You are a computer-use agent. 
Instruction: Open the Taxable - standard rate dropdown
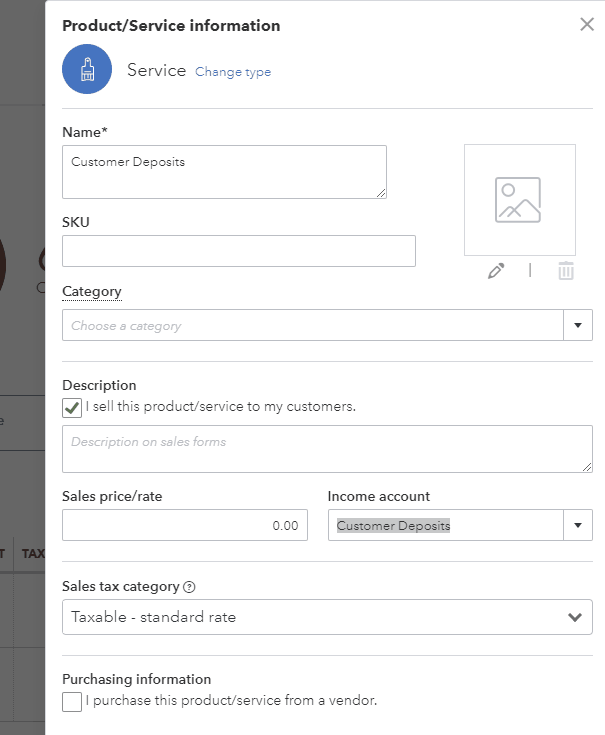click(x=328, y=617)
